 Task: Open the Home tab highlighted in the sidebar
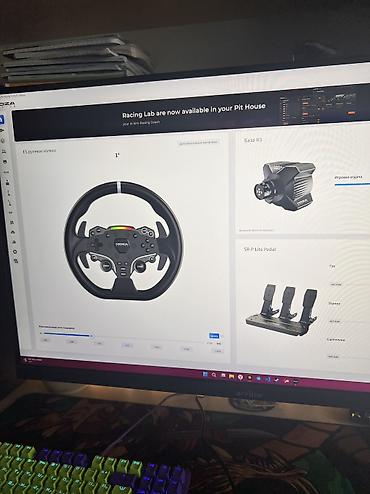[x=2, y=119]
